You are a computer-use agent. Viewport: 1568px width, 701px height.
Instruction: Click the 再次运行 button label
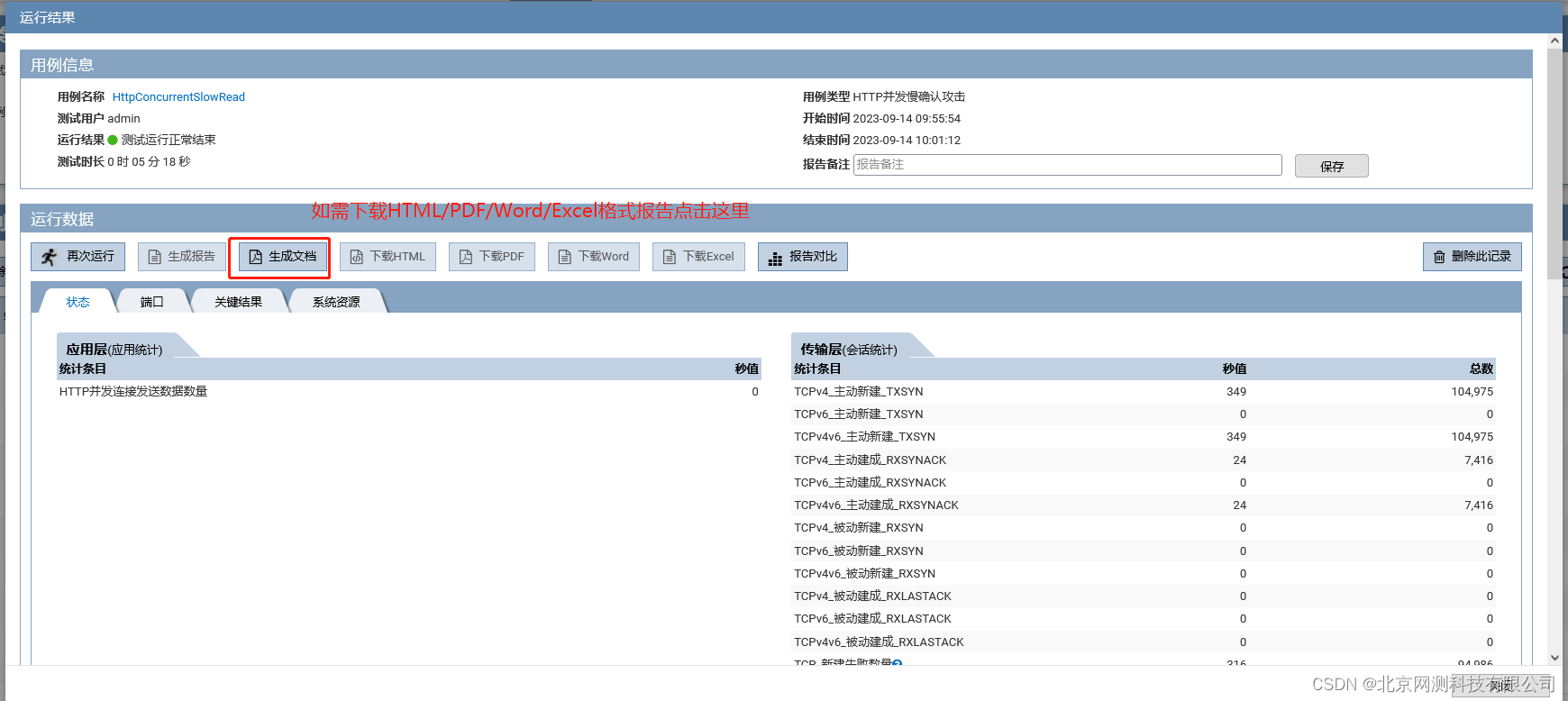[90, 257]
